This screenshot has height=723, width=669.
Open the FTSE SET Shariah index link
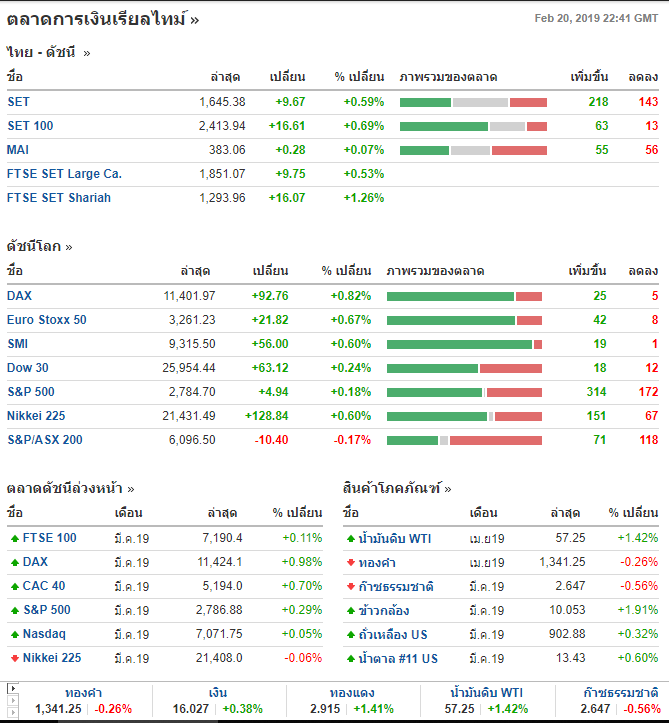pyautogui.click(x=59, y=197)
